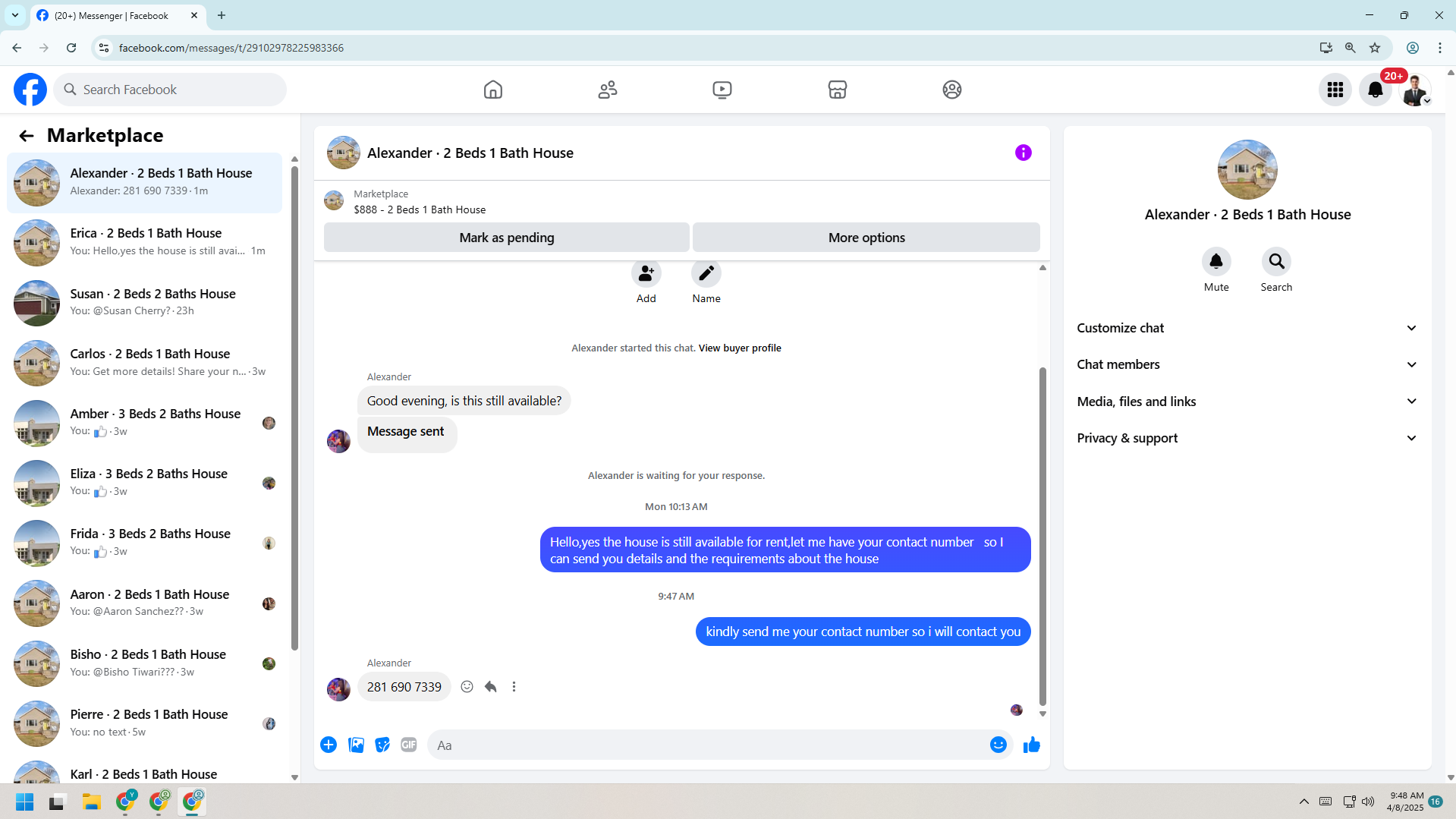Screen dimensions: 1456x819
Task: Reload the page
Action: point(71,48)
